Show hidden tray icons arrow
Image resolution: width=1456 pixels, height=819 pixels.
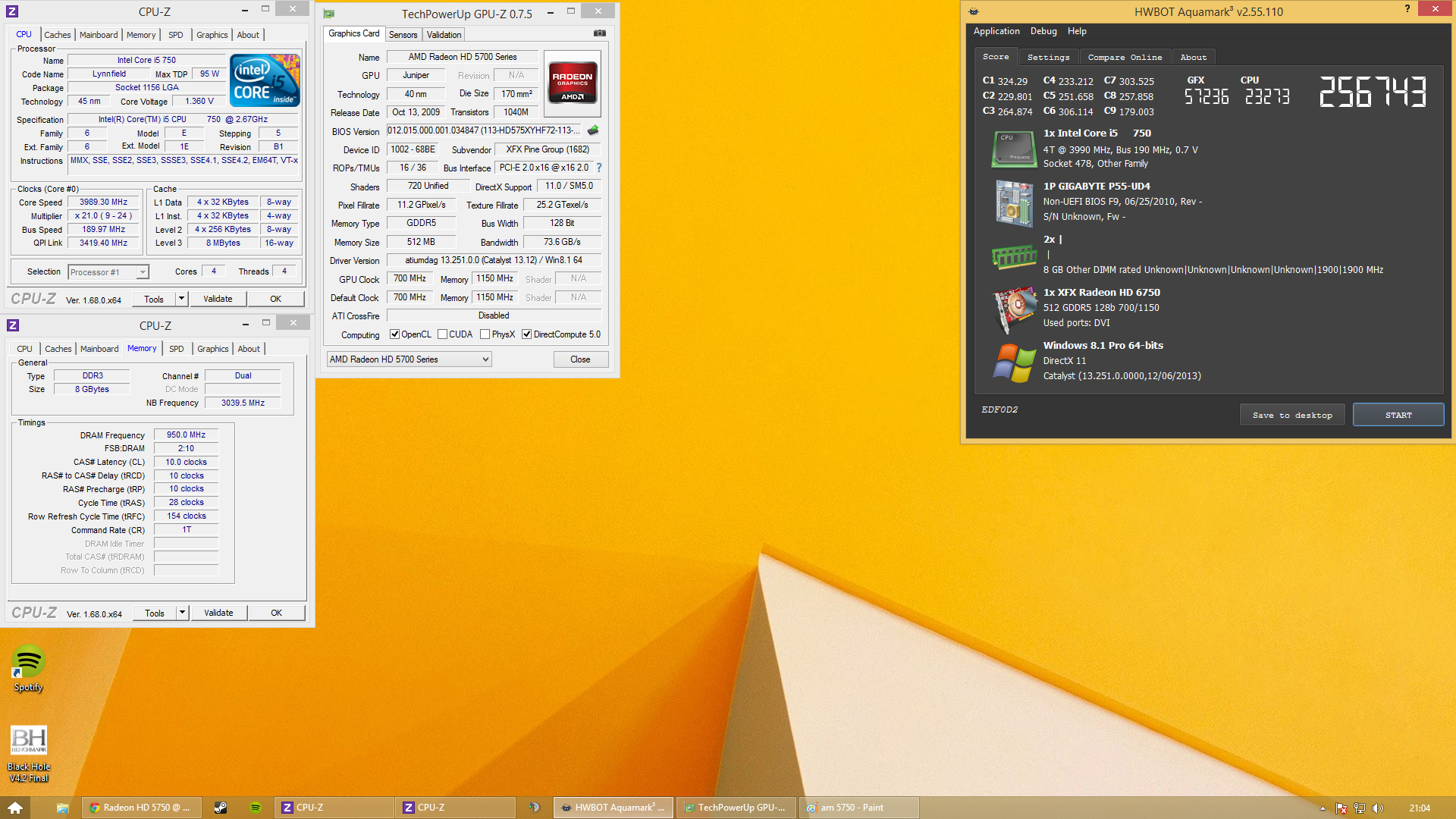[1323, 808]
